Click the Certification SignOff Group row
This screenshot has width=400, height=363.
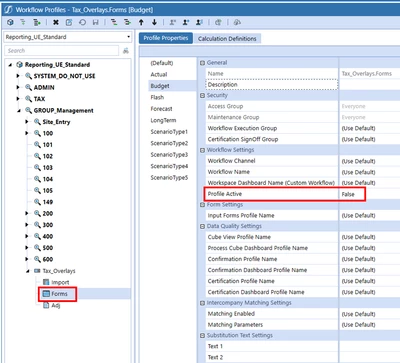pyautogui.click(x=303, y=139)
